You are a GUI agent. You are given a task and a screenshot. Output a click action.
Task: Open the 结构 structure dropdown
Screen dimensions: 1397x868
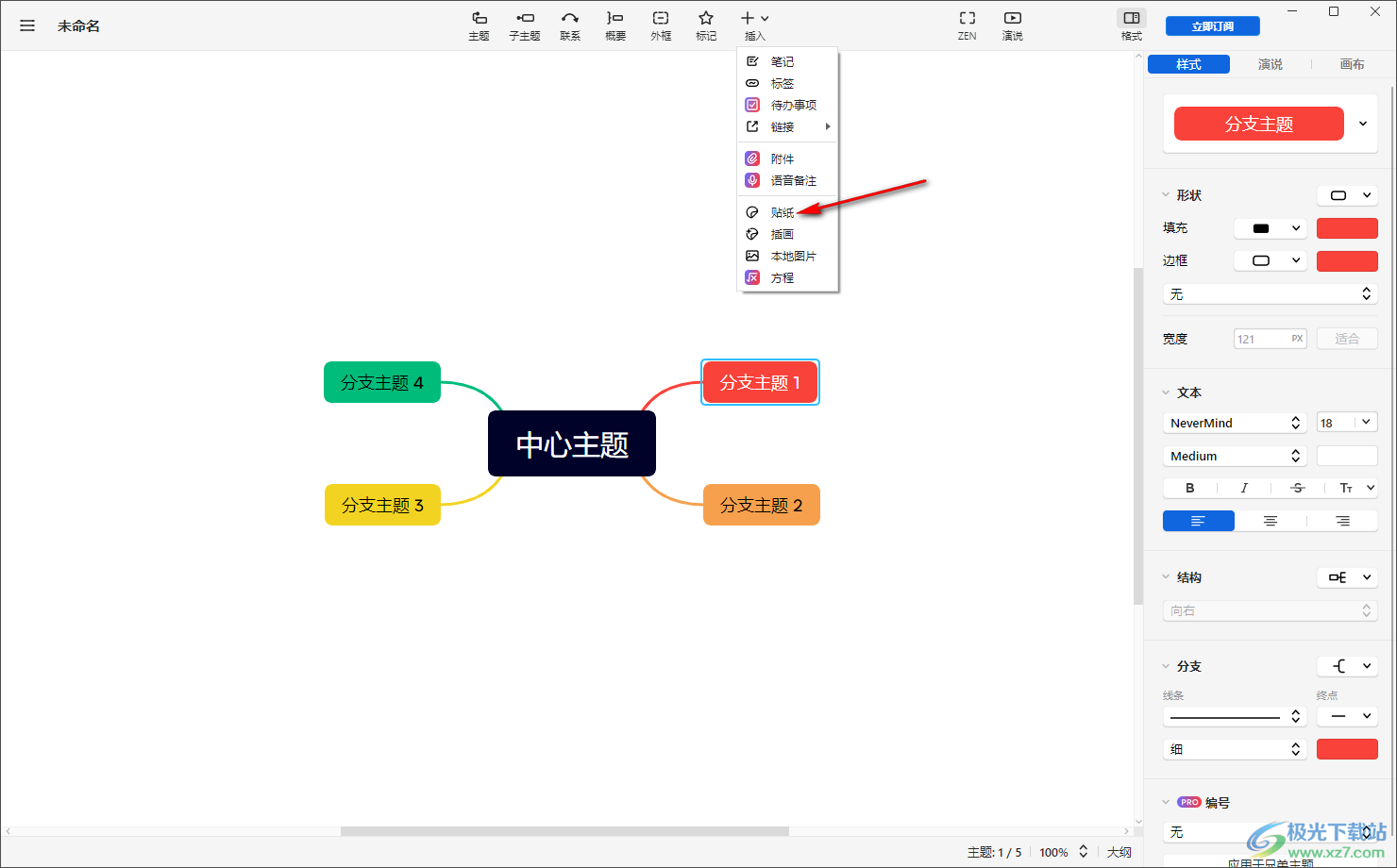1347,577
